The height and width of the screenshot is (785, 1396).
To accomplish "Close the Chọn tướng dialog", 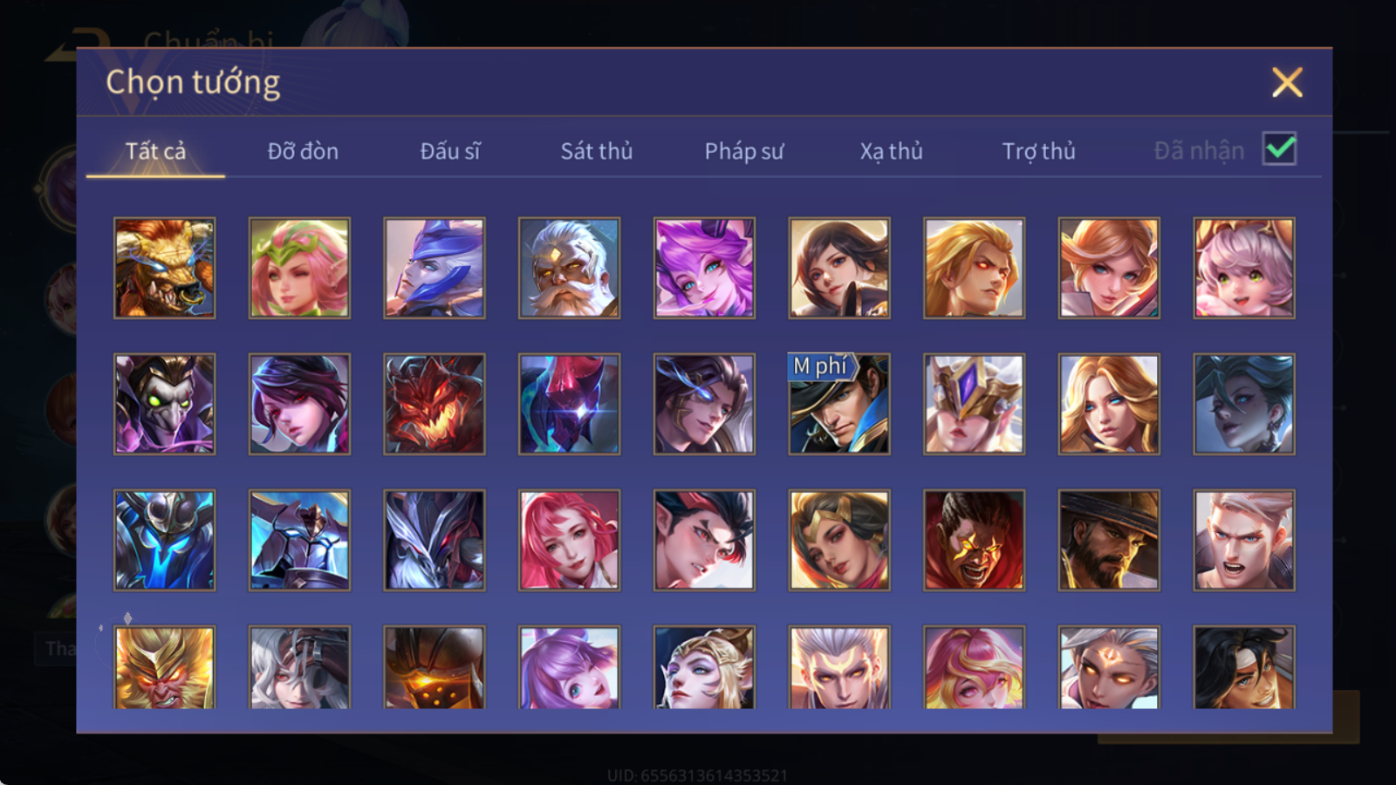I will 1287,82.
